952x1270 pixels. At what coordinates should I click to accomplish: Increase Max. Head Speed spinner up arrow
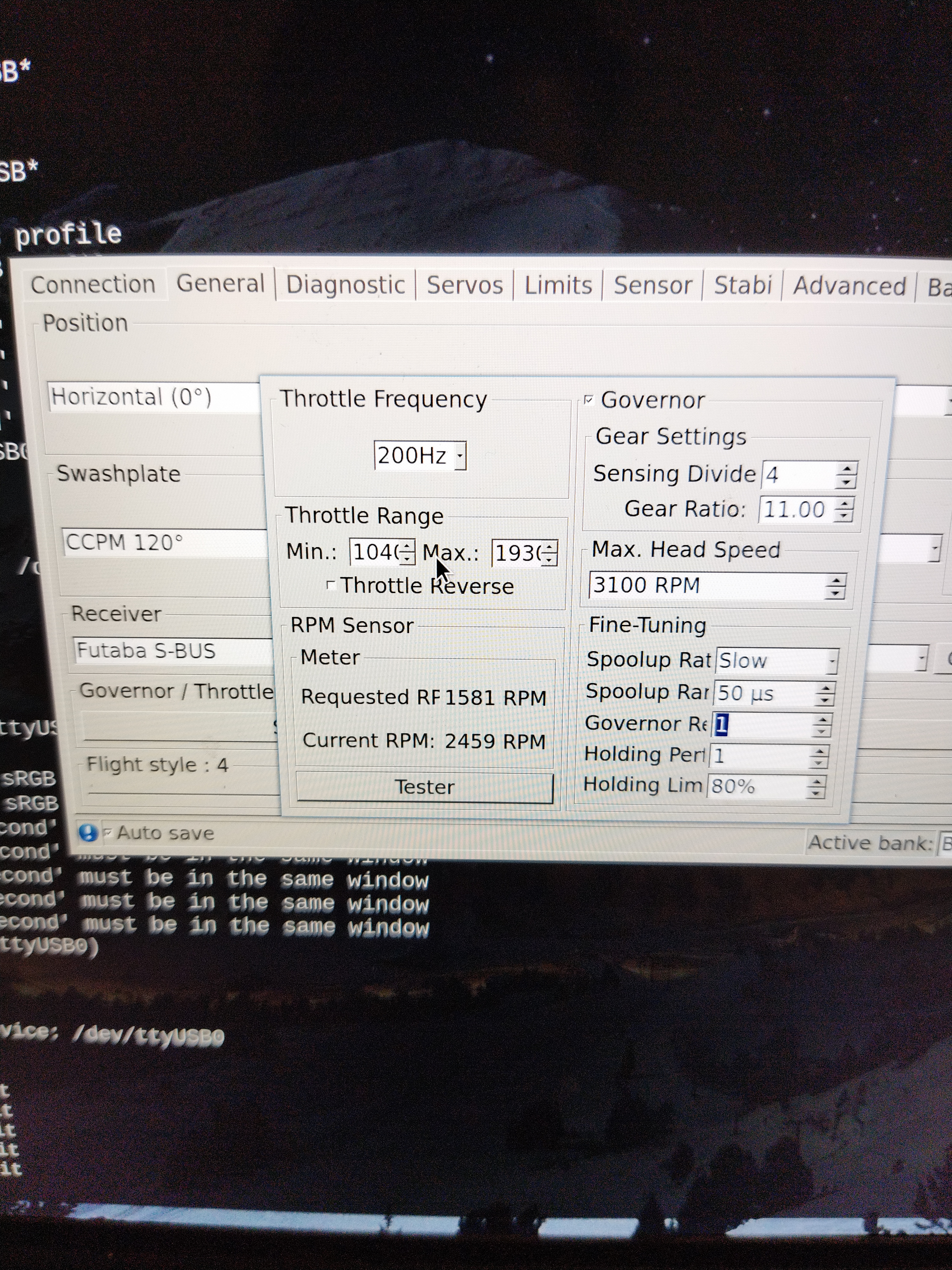coord(836,581)
